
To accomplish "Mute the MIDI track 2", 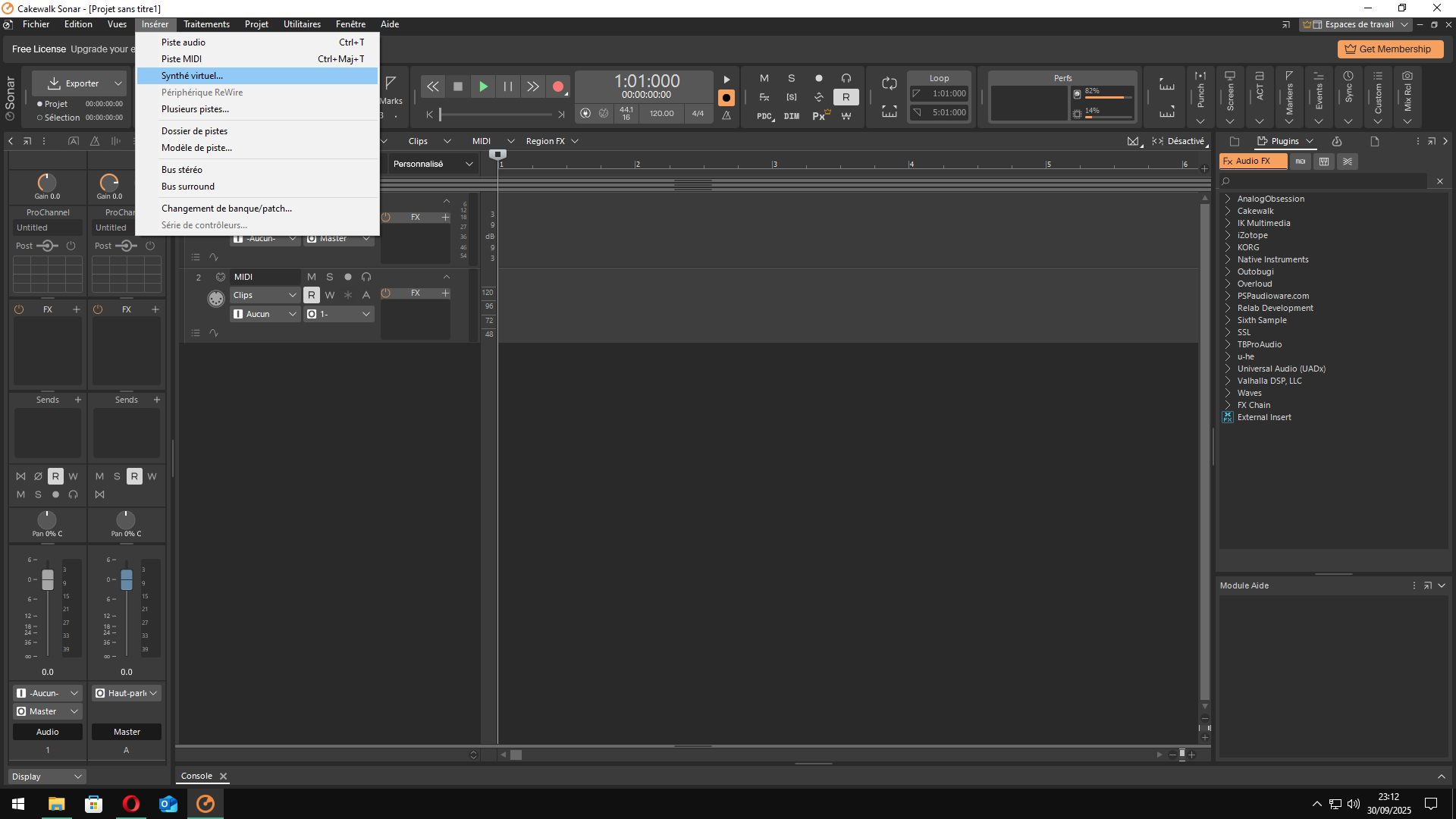I will tap(312, 277).
